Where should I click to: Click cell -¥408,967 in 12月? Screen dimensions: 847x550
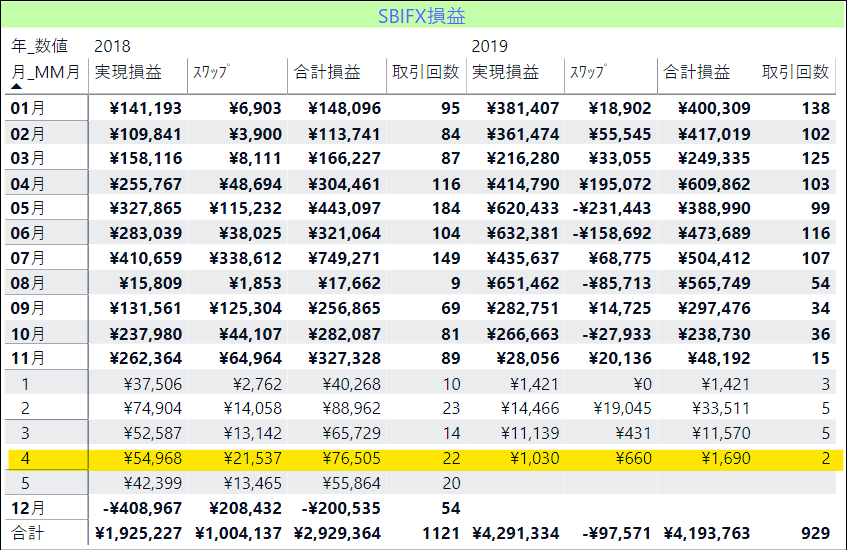click(142, 508)
